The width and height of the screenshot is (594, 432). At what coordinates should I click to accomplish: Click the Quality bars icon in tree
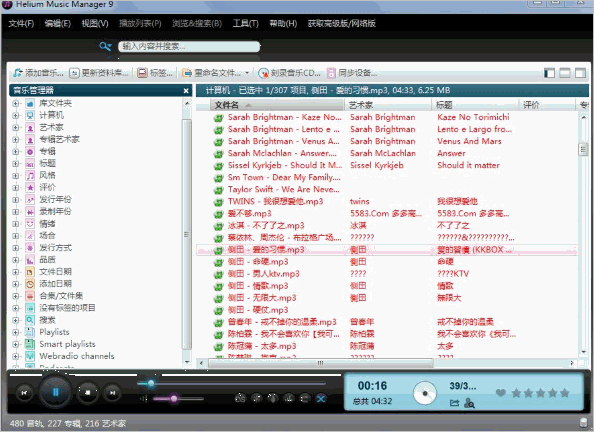[x=30, y=260]
